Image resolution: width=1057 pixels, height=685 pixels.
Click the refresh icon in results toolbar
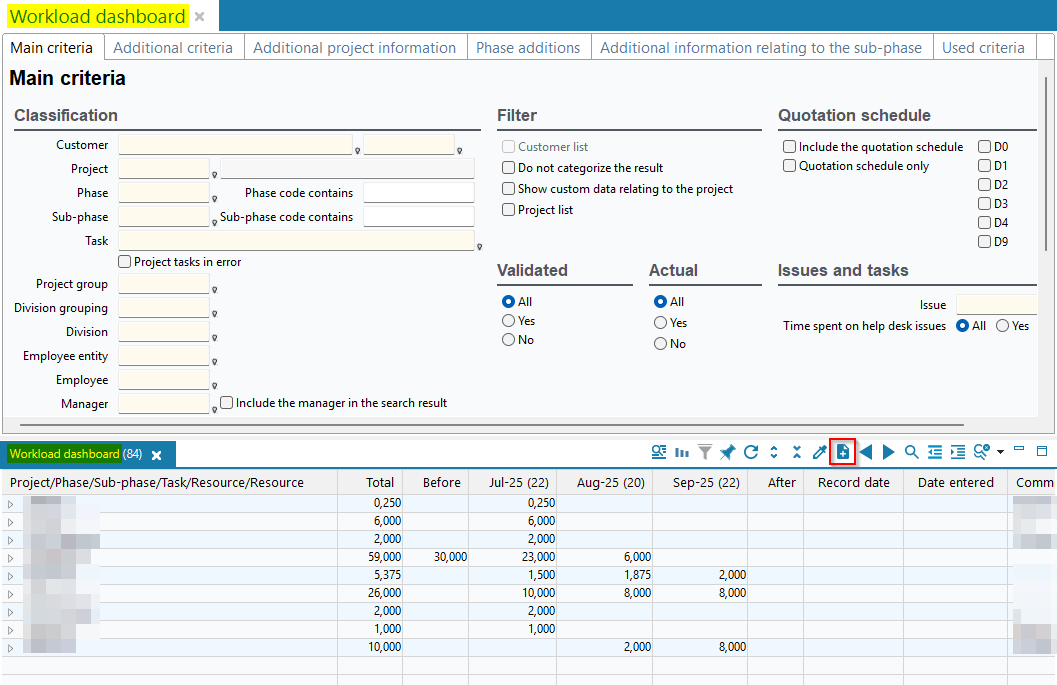[751, 453]
